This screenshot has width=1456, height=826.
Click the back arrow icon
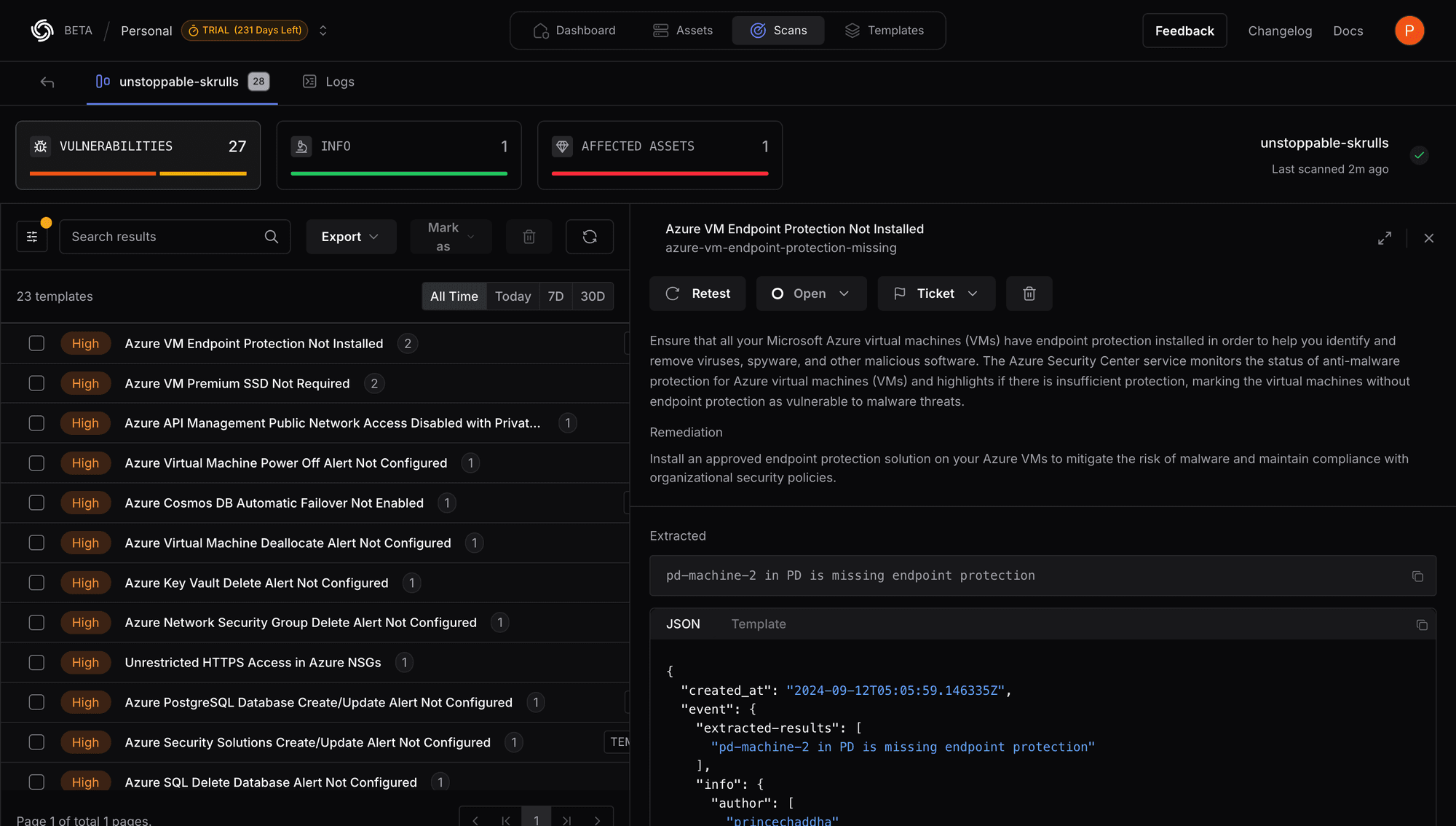tap(47, 82)
